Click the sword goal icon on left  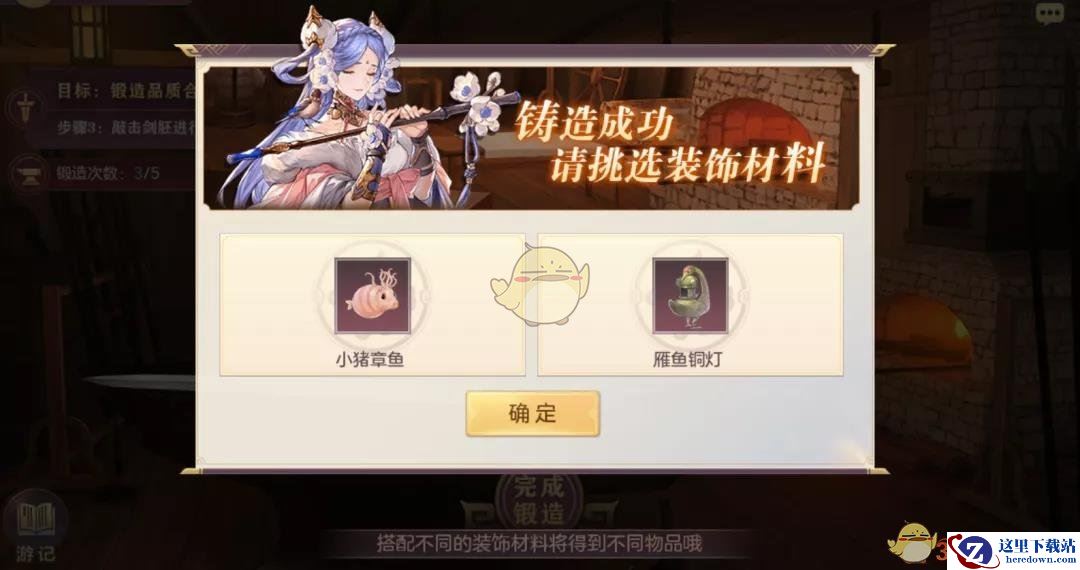pyautogui.click(x=25, y=109)
